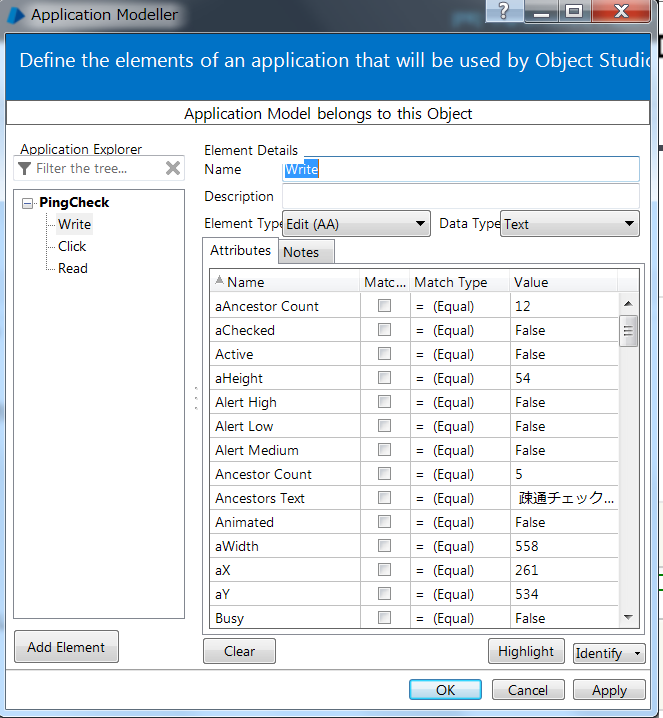The width and height of the screenshot is (663, 718).
Task: Check the aHeight match checkbox
Action: [385, 378]
